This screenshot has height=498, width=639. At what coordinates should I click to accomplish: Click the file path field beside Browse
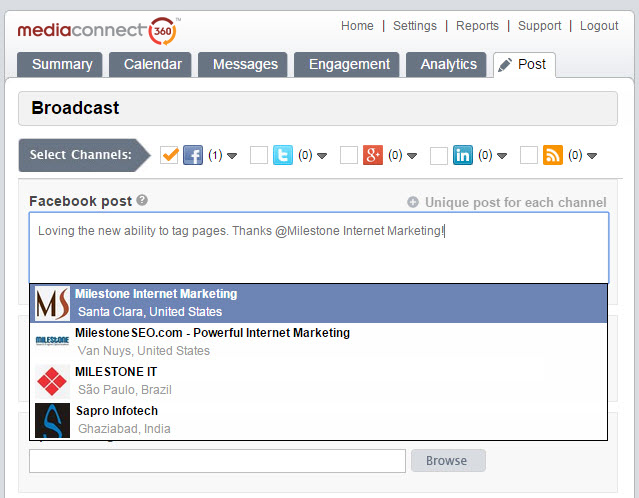218,461
